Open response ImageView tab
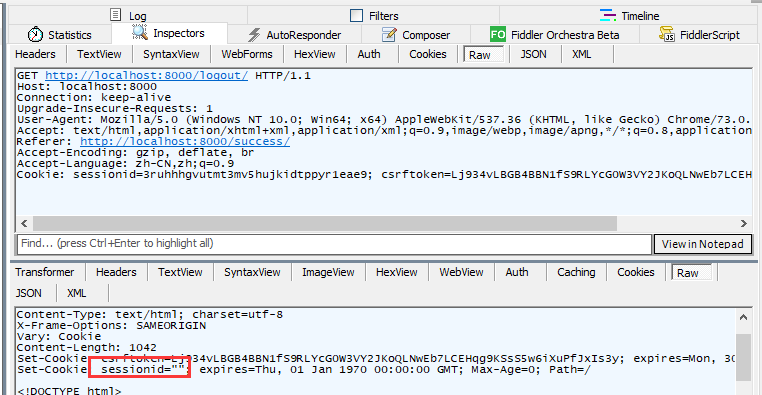Screen dimensions: 762x395 328,272
